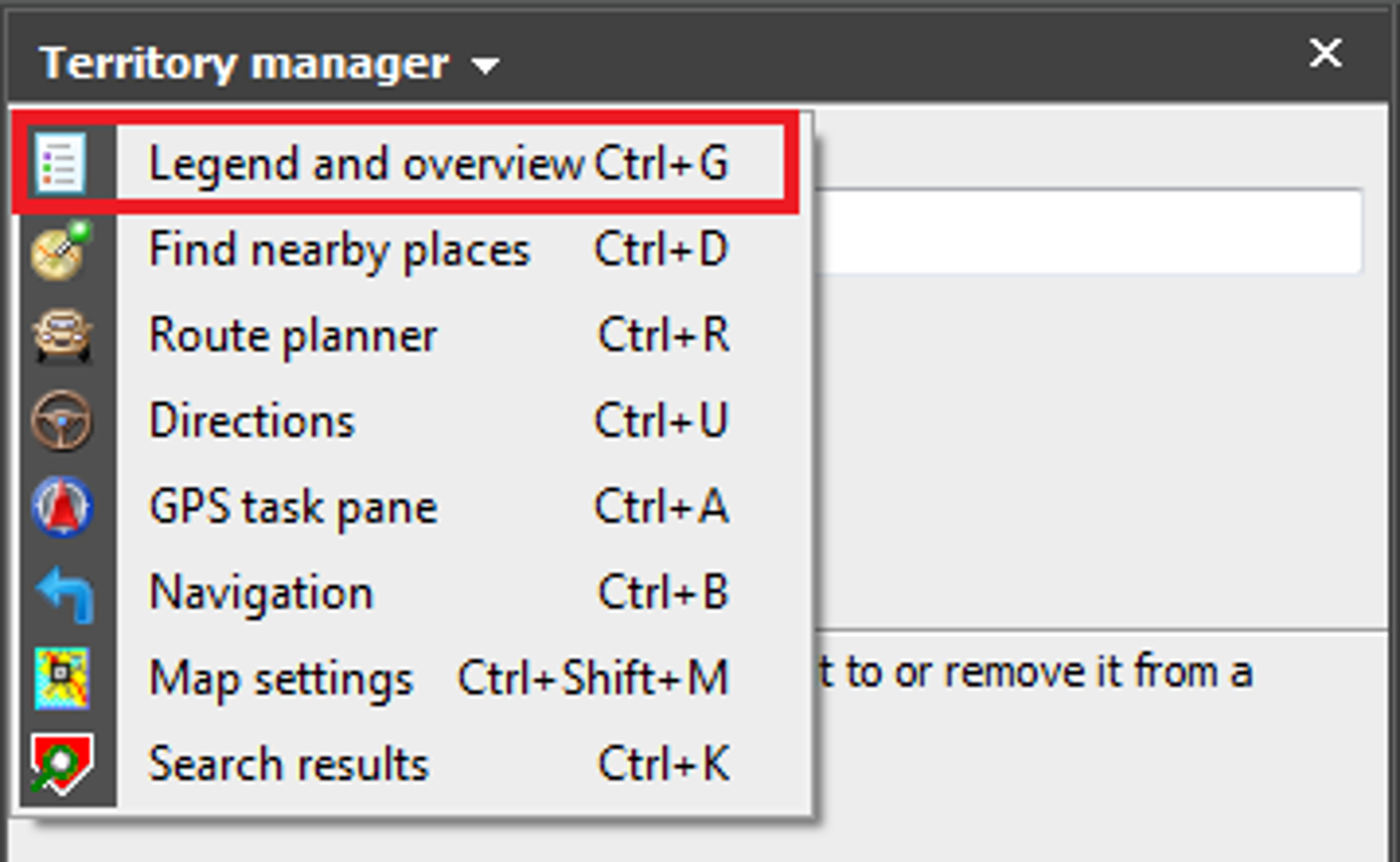
Task: Click the Search results magnifier icon
Action: [61, 764]
